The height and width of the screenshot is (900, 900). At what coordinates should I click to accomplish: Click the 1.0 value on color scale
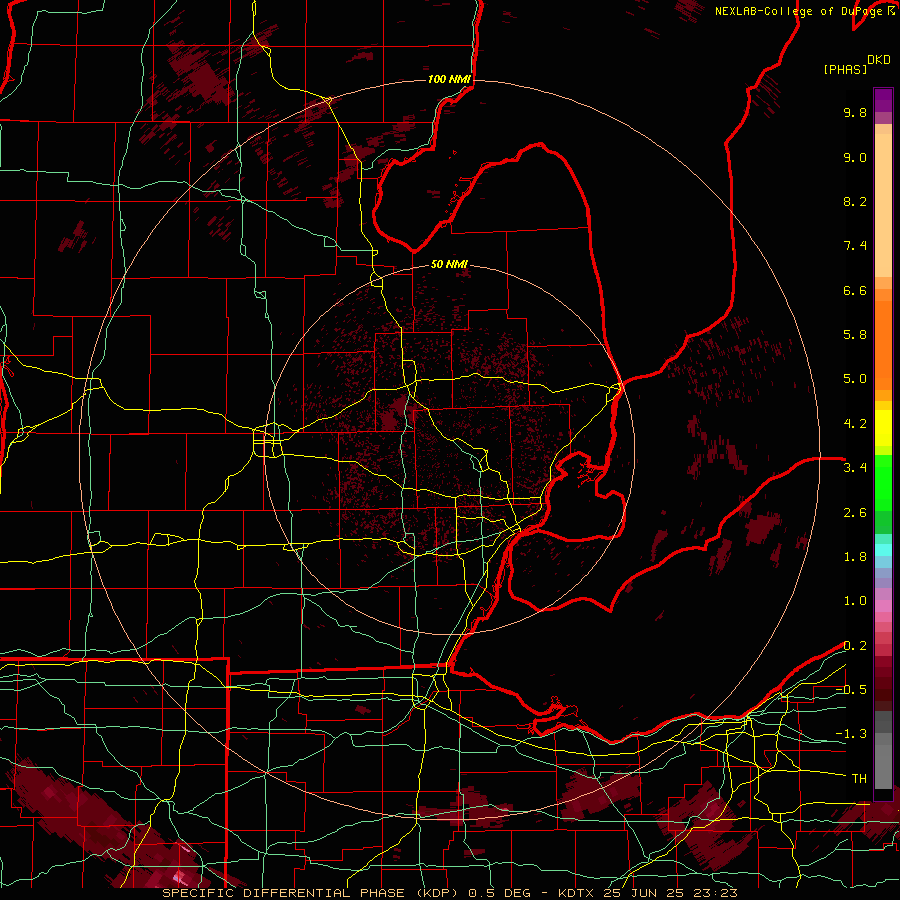click(855, 601)
